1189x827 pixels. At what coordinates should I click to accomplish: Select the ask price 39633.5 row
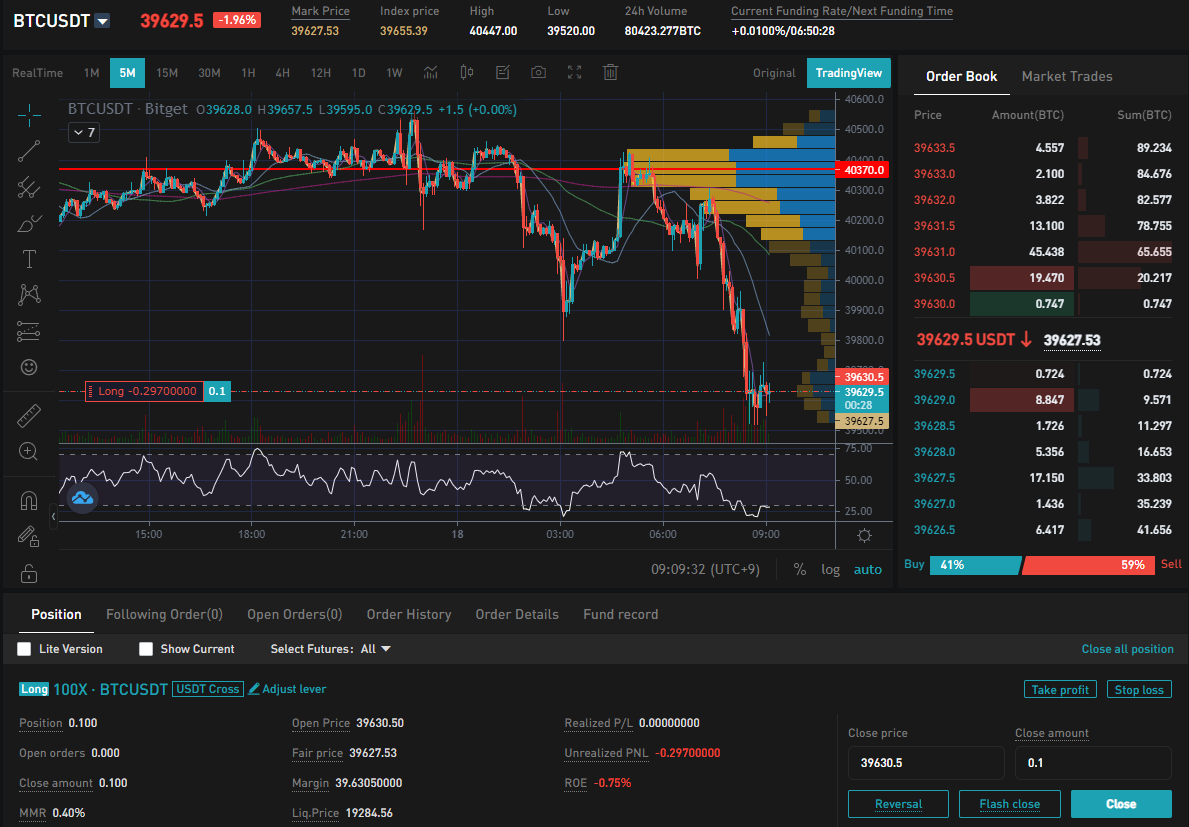pyautogui.click(x=1042, y=148)
